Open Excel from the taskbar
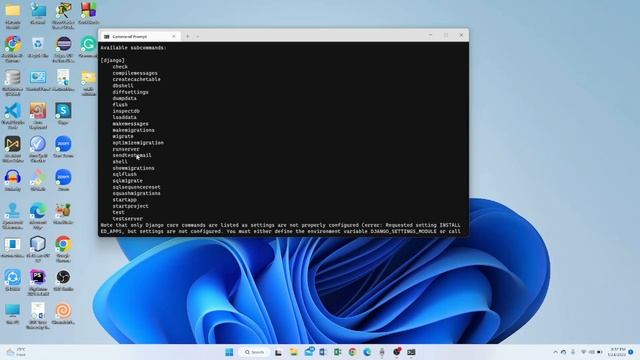The height and width of the screenshot is (360, 640). click(x=338, y=352)
